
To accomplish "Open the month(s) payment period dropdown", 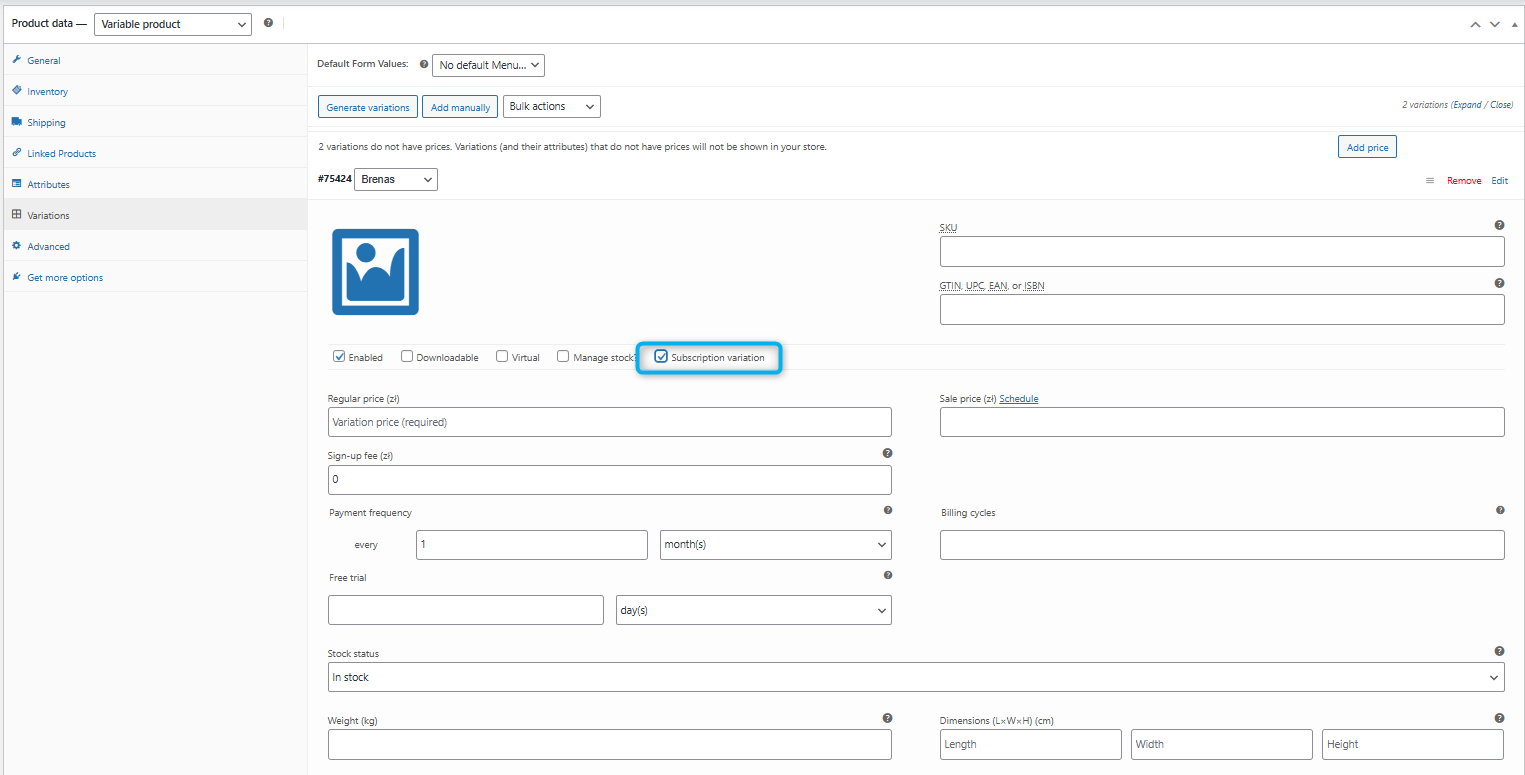I will (775, 545).
